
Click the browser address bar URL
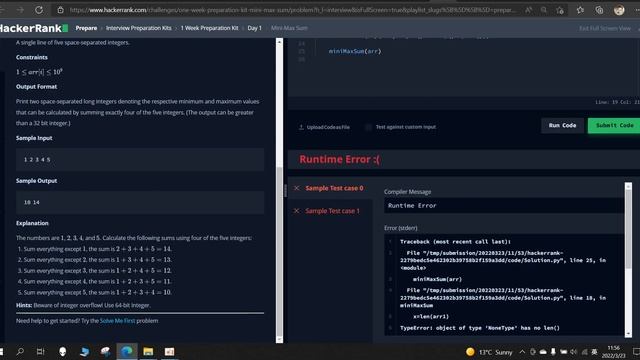point(292,10)
